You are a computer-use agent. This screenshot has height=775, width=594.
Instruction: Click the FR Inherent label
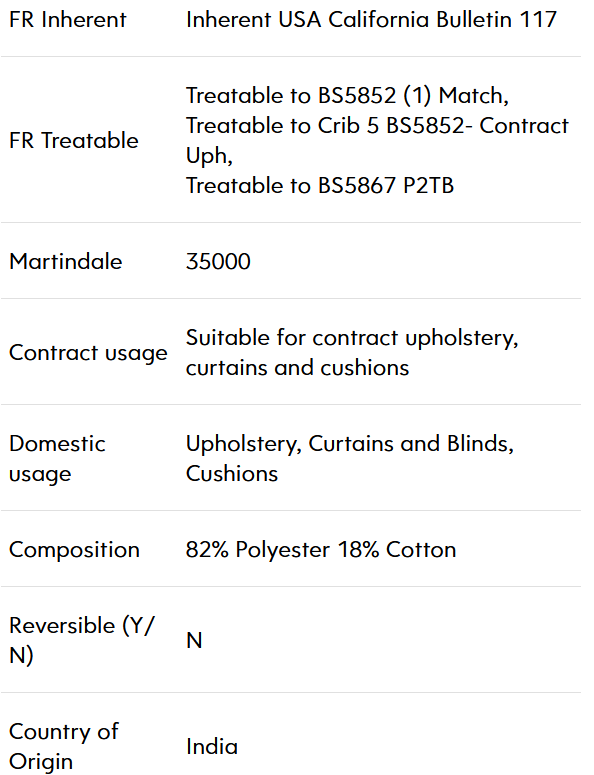point(68,20)
